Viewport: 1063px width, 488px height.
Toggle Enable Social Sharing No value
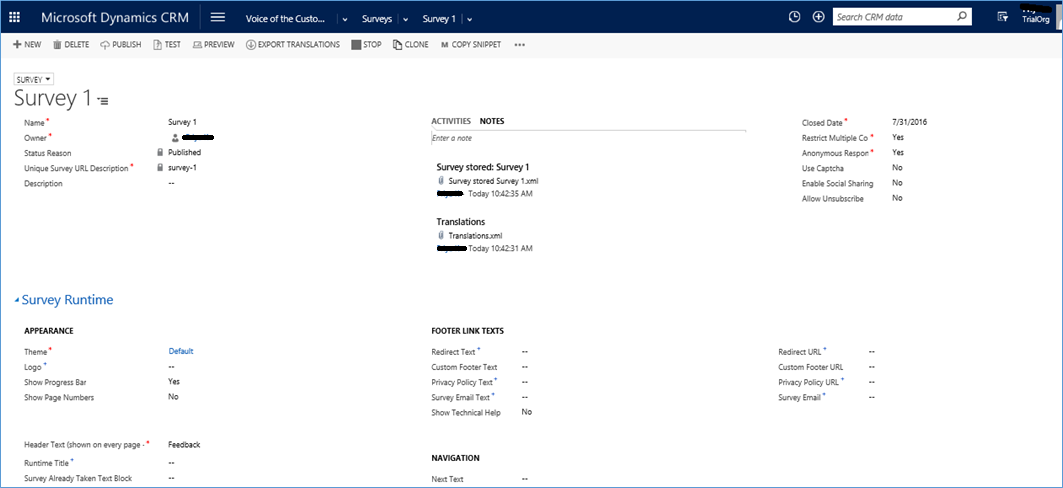coord(897,183)
